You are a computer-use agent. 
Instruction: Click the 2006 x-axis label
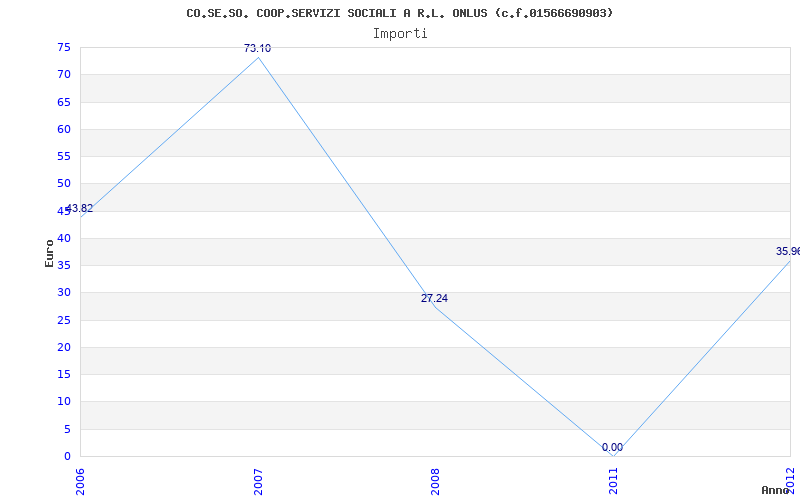[x=81, y=481]
